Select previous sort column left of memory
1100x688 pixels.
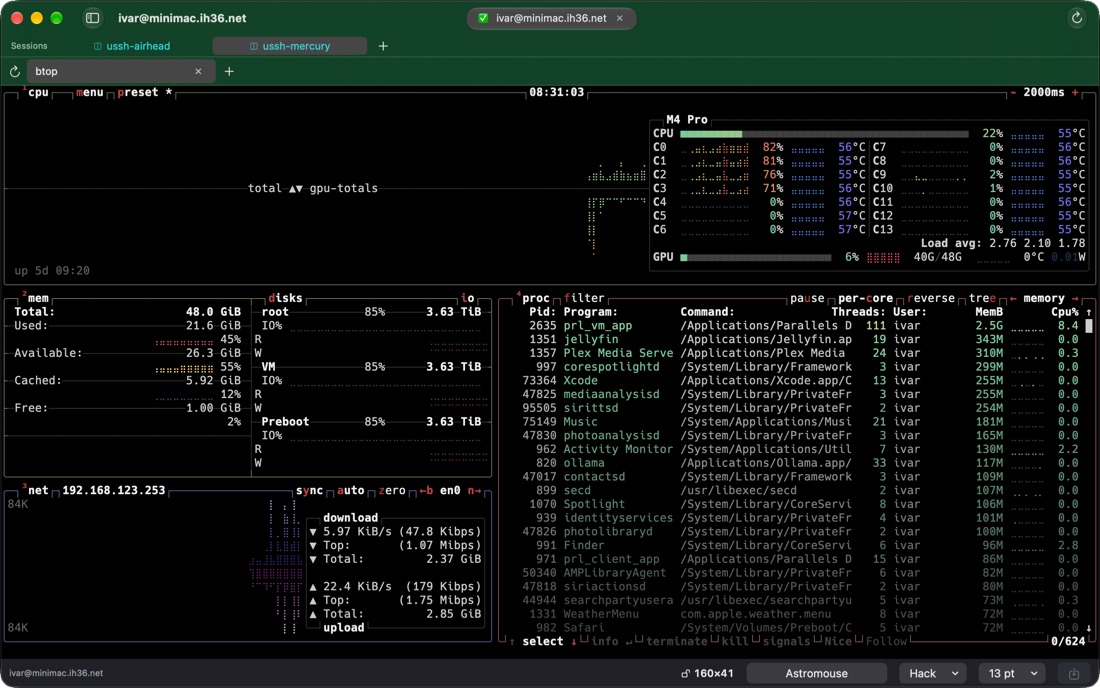coord(1013,299)
